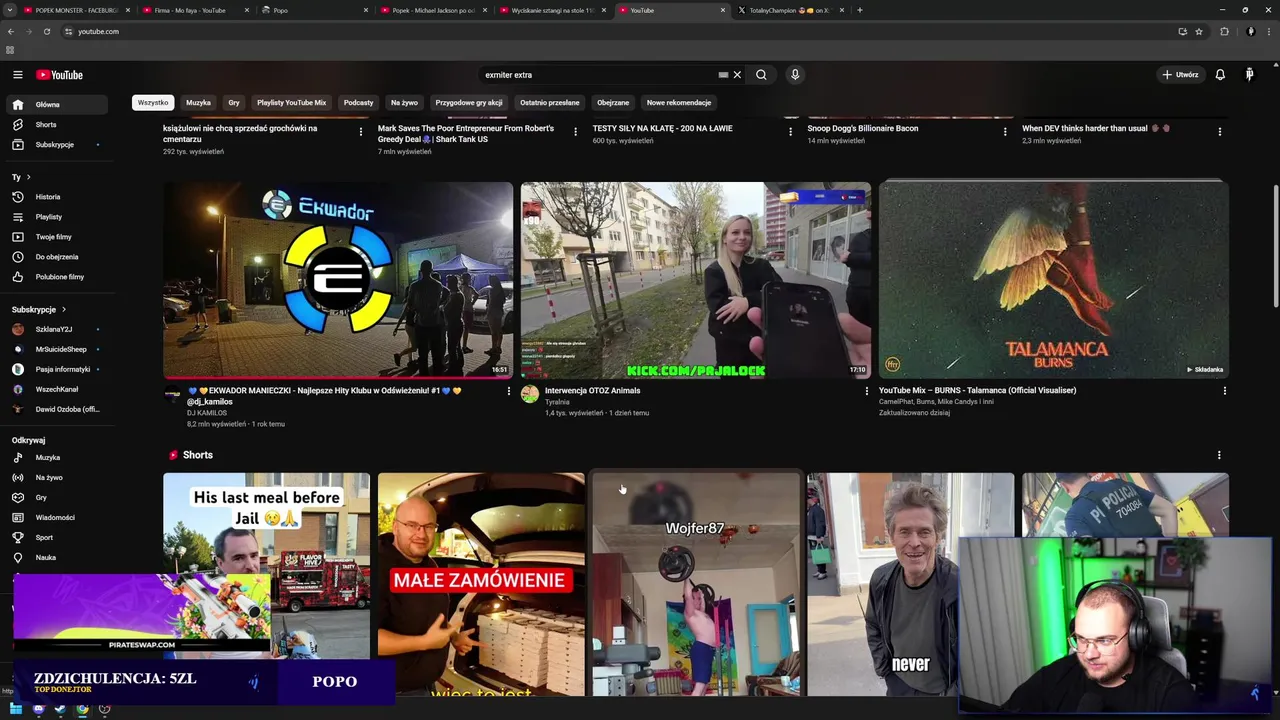Open Gry under Odkrywaj

pyautogui.click(x=58, y=497)
